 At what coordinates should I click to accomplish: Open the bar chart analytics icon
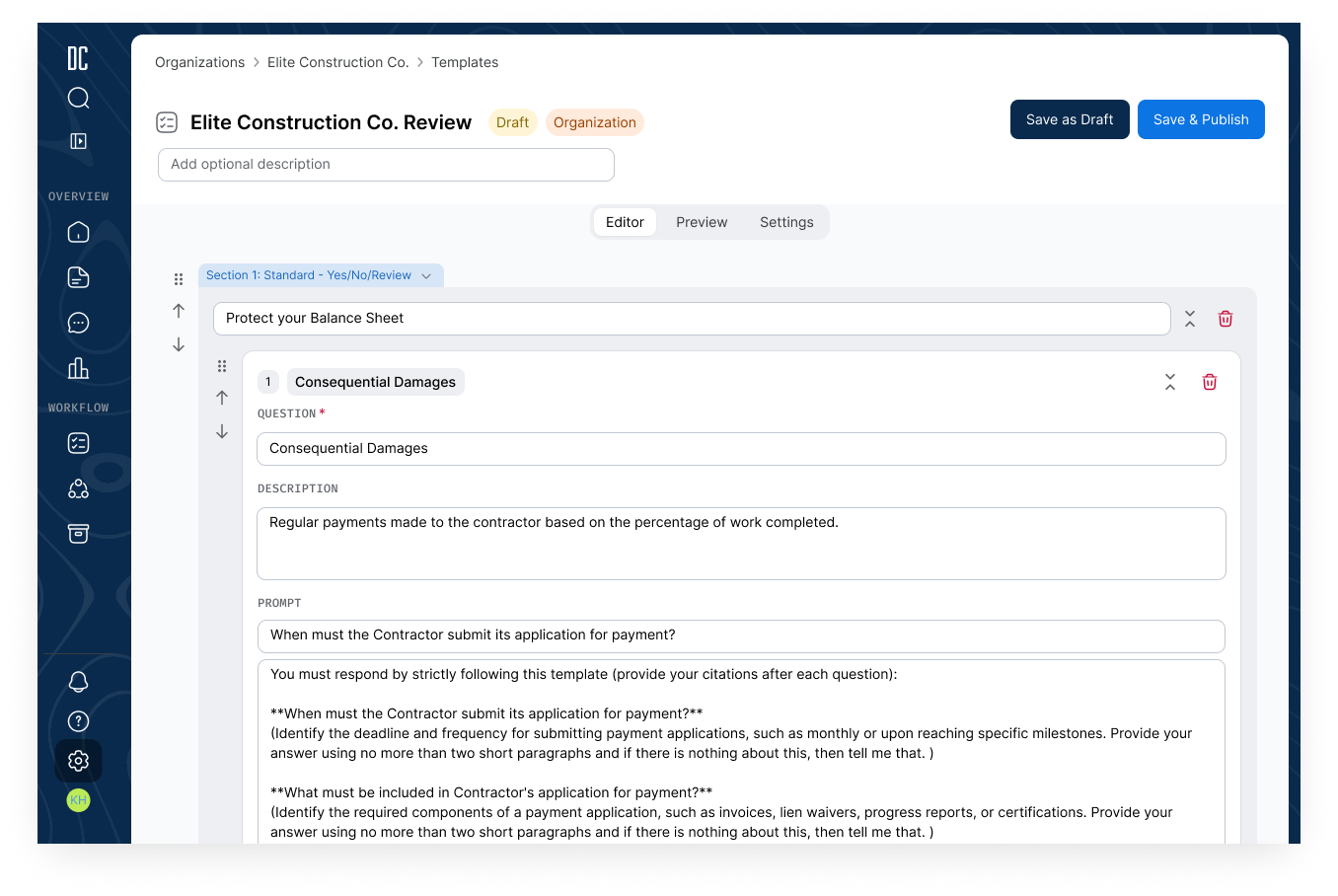tap(78, 368)
